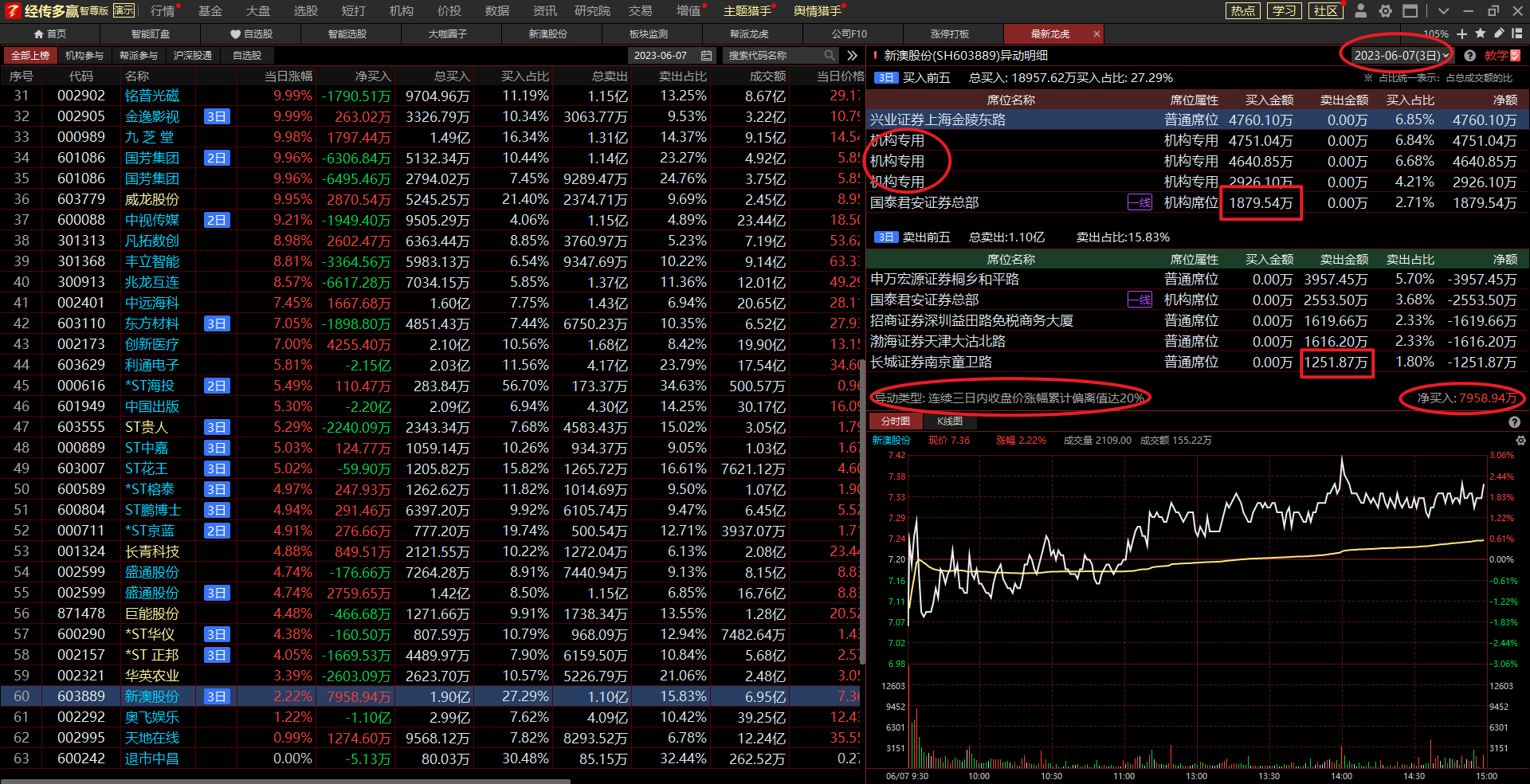Click the 105% zoom level indicator

pyautogui.click(x=1436, y=34)
